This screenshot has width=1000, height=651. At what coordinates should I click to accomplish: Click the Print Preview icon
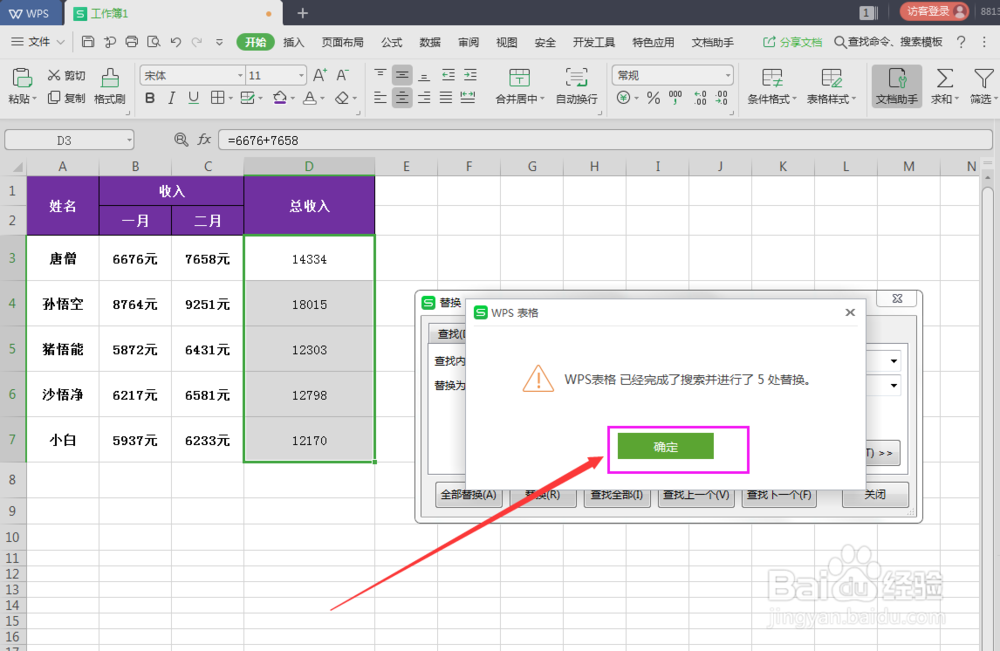point(153,42)
